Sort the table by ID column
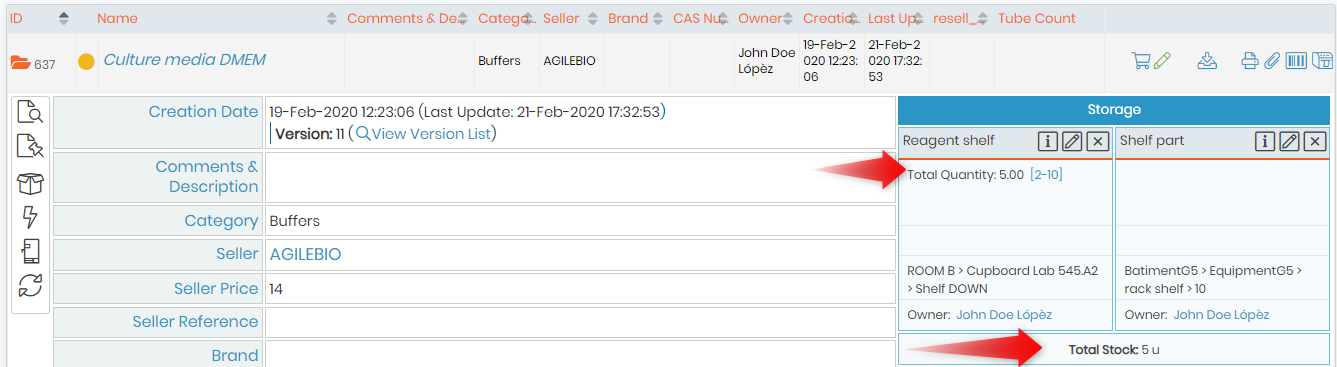 (x=64, y=18)
